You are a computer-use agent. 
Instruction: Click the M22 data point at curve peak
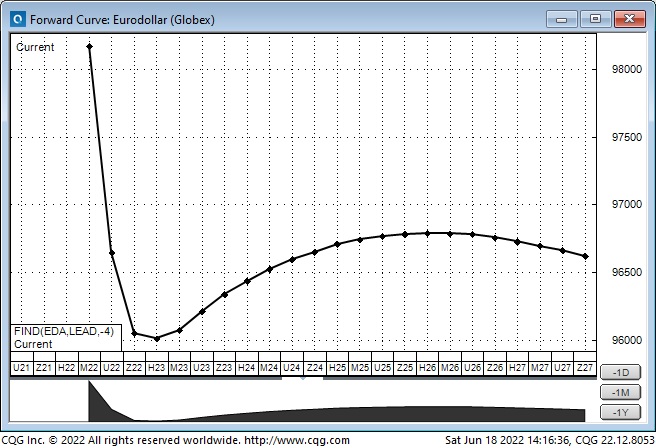90,46
